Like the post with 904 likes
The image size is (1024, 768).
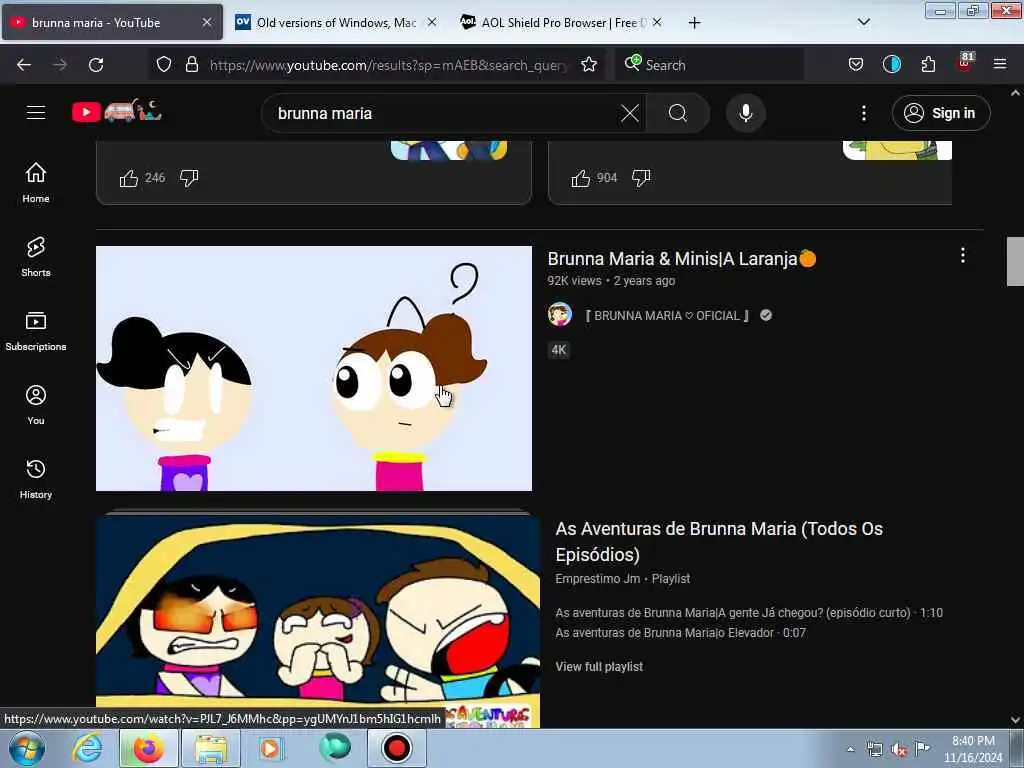(581, 178)
